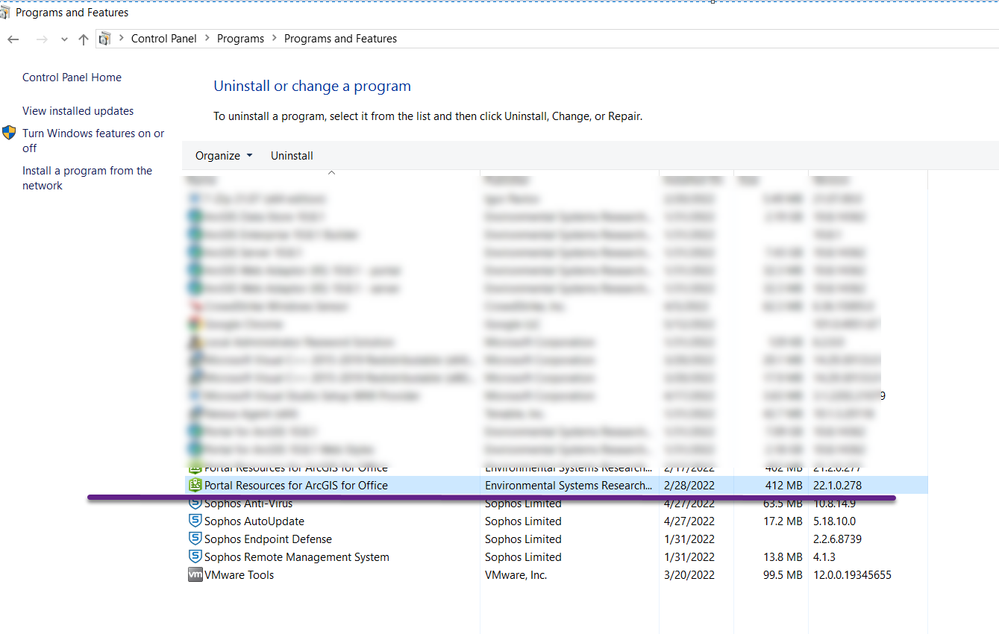Click the 13.8 MB size cell

coord(782,557)
